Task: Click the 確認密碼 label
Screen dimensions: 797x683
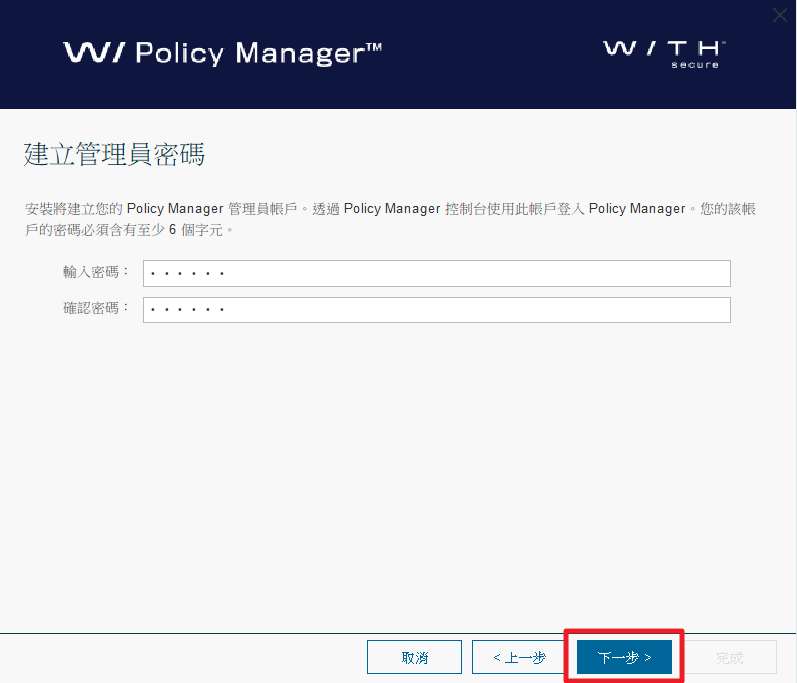Action: click(x=96, y=308)
